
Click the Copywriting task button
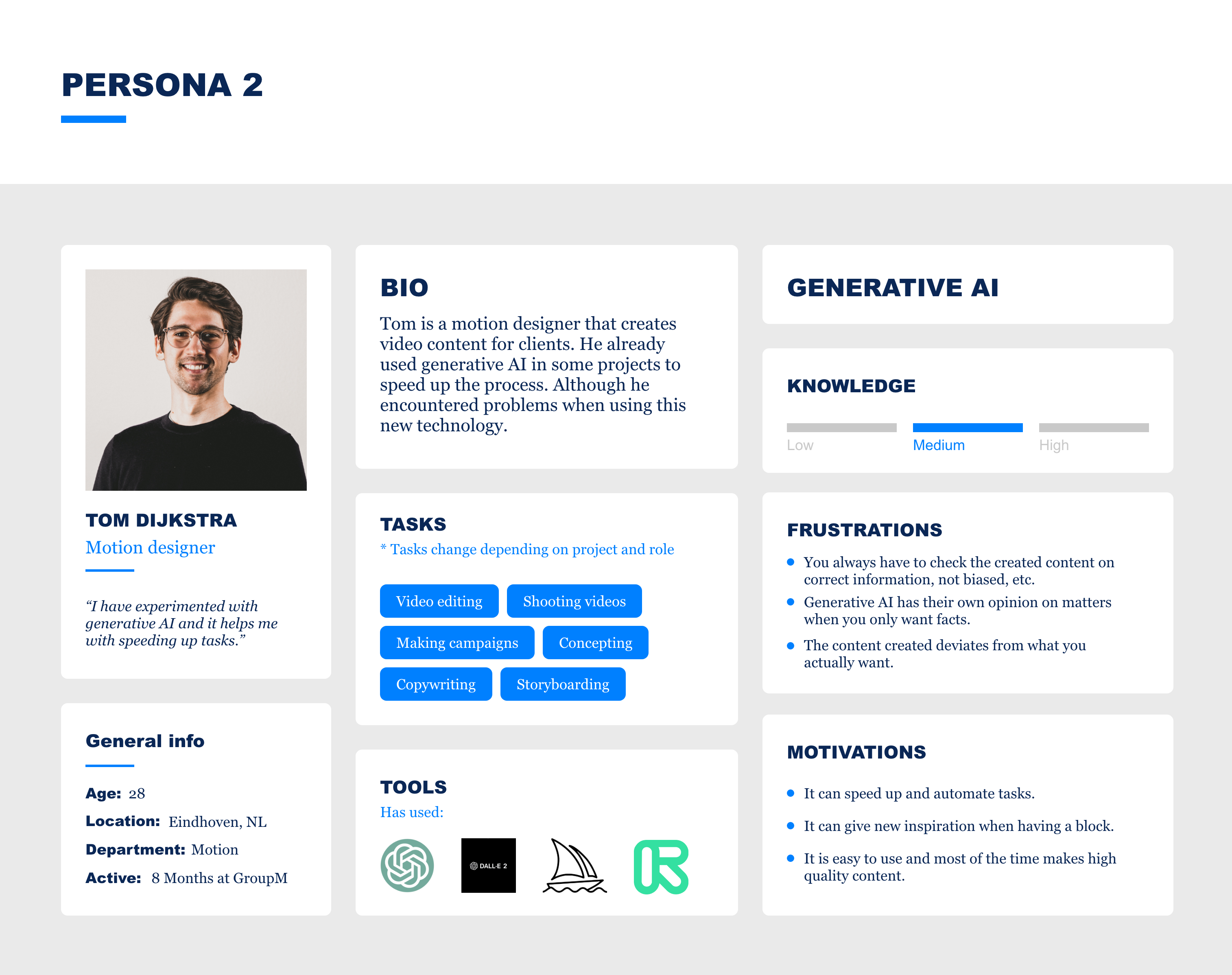[436, 684]
